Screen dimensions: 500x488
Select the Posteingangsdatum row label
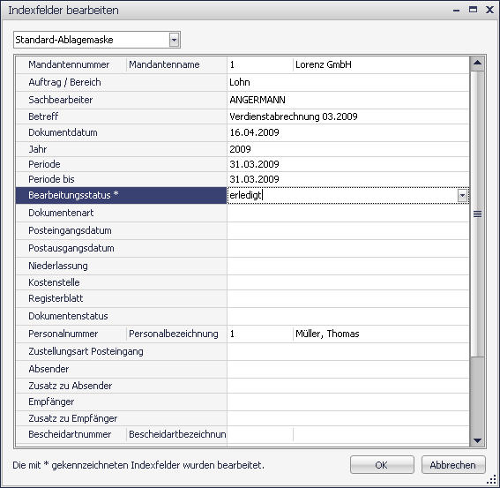(70, 230)
